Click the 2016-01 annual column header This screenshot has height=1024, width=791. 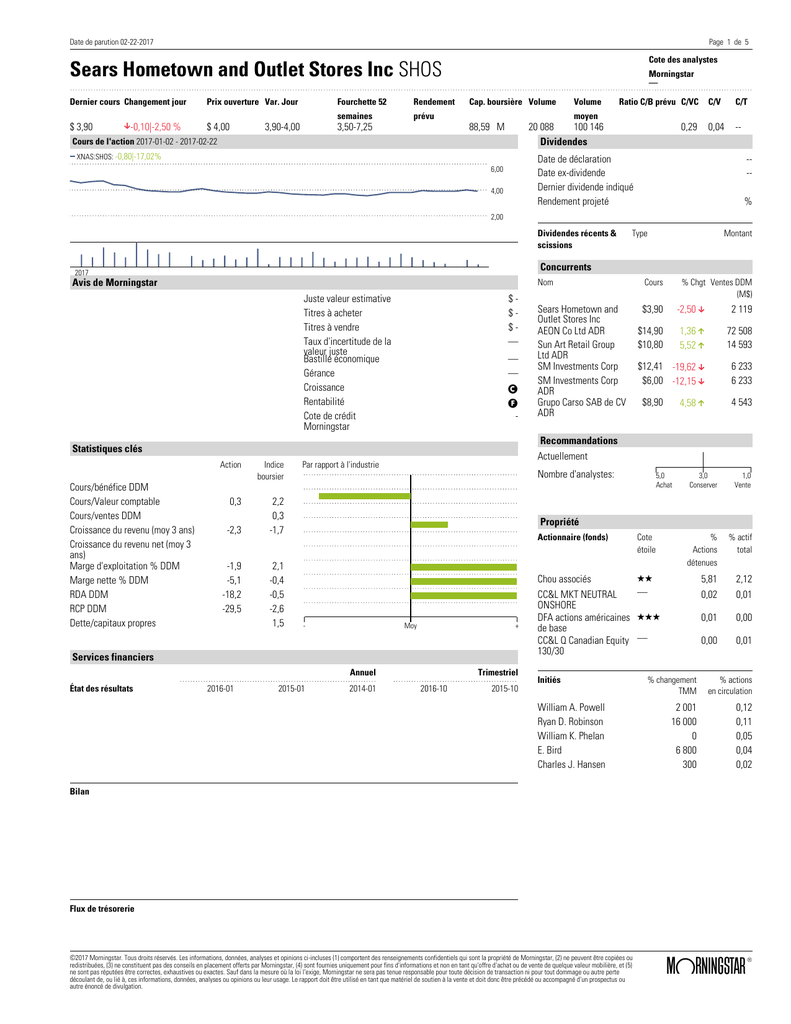[x=220, y=689]
